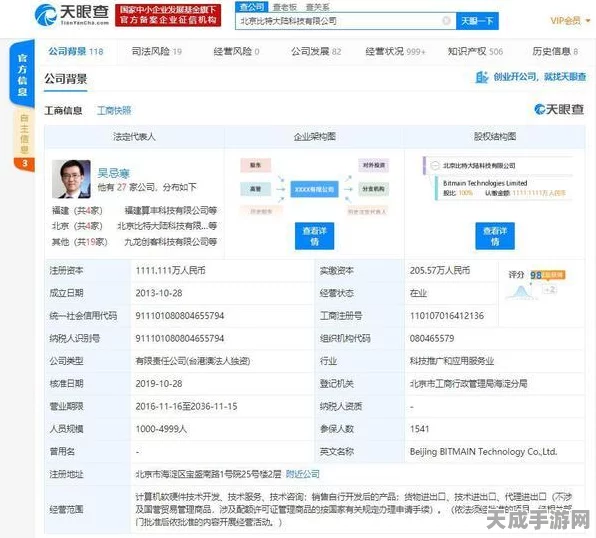Click 科技推广和应用服务业 industry value
Image resolution: width=596 pixels, height=538 pixels.
click(x=452, y=361)
